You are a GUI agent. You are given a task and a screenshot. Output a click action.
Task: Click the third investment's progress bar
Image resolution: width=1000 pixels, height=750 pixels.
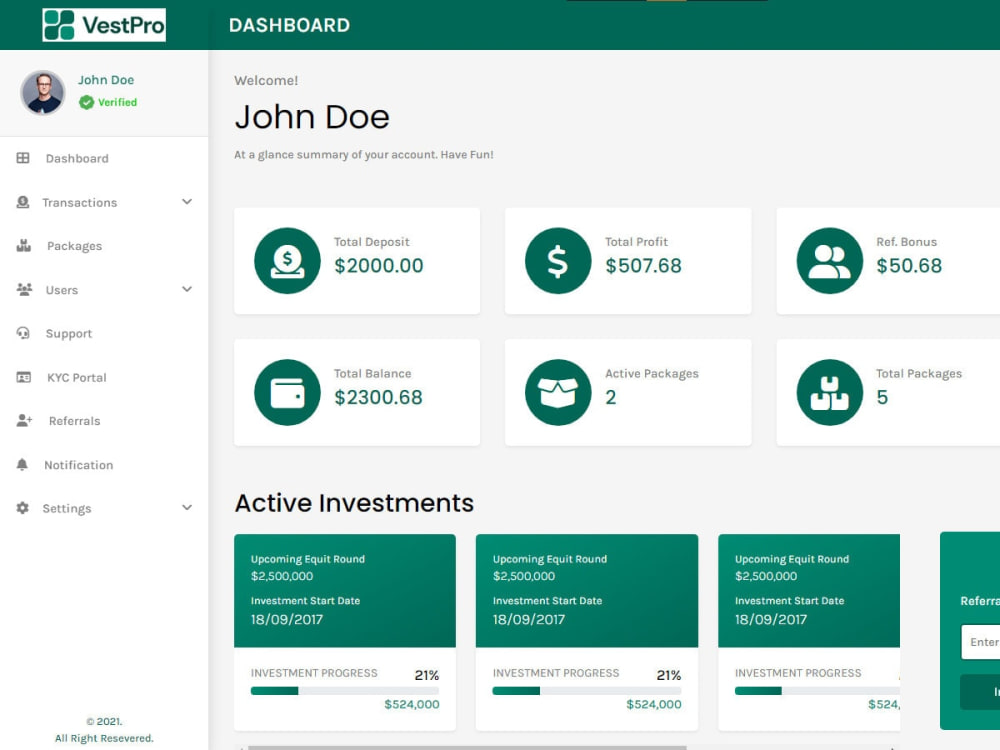[x=817, y=691]
